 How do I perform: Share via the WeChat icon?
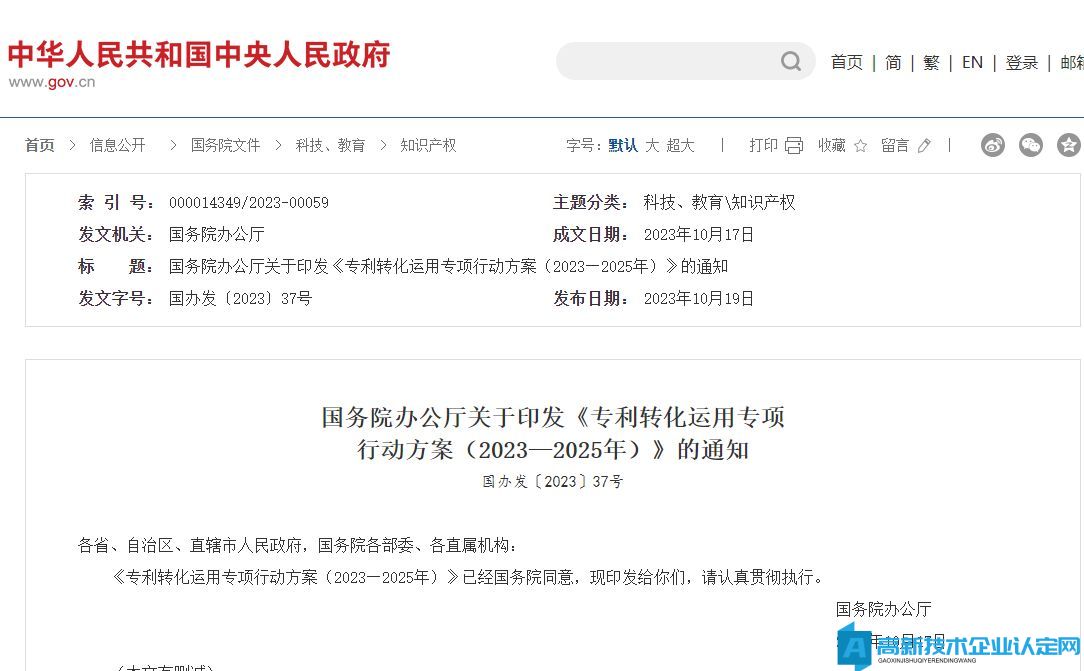click(1031, 145)
